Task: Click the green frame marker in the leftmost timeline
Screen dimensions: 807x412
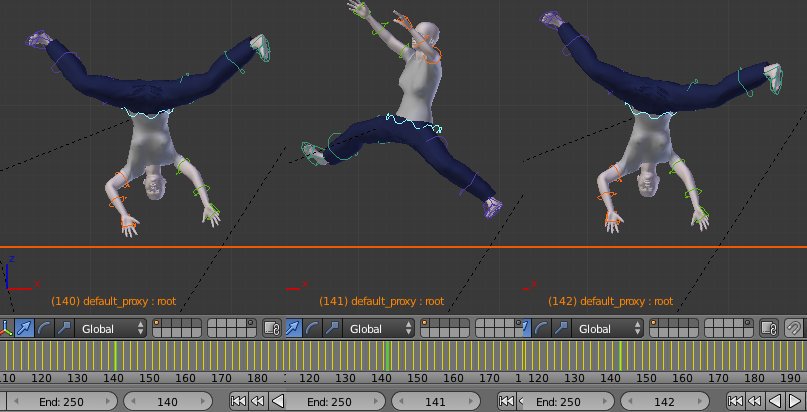Action: 115,356
